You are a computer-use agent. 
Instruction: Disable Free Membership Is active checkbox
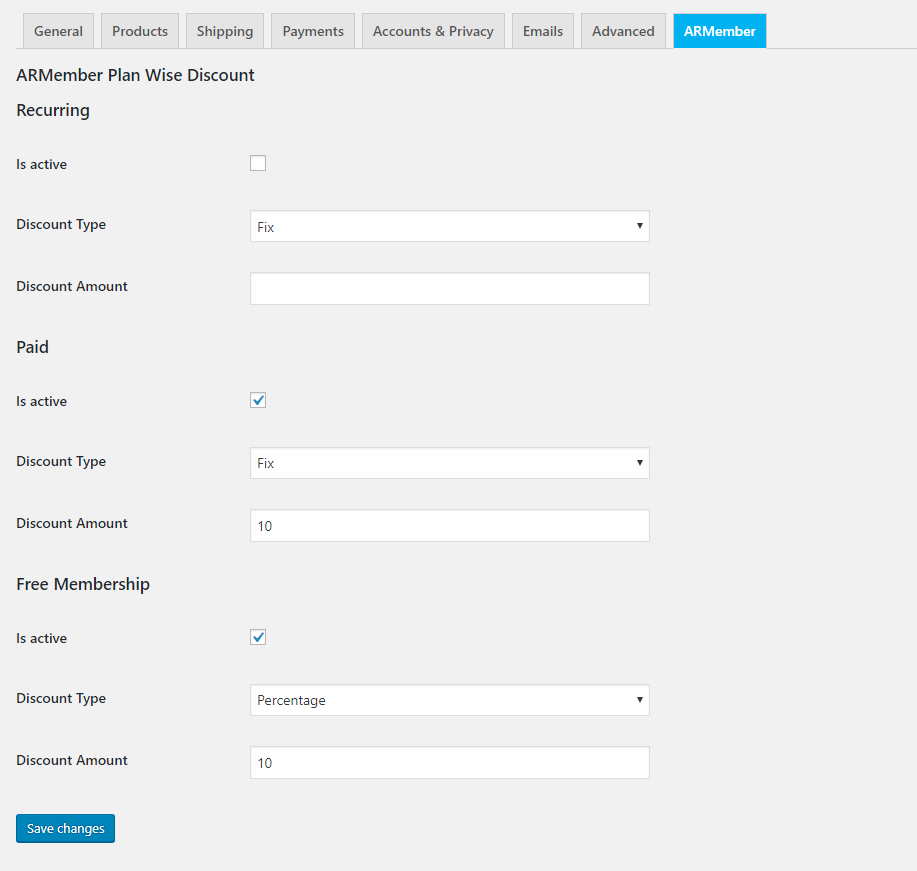pyautogui.click(x=258, y=637)
